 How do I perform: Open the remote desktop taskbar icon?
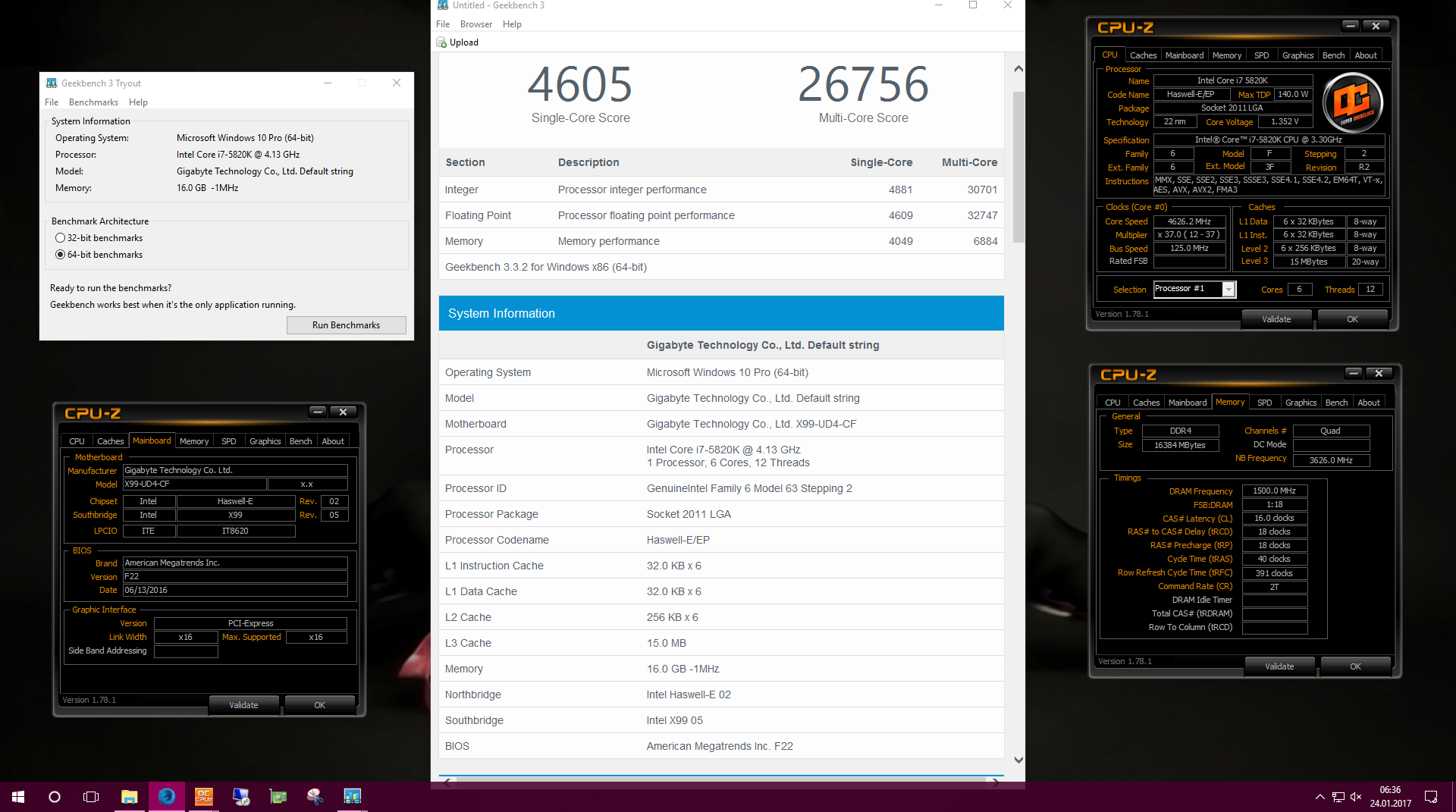tap(241, 797)
